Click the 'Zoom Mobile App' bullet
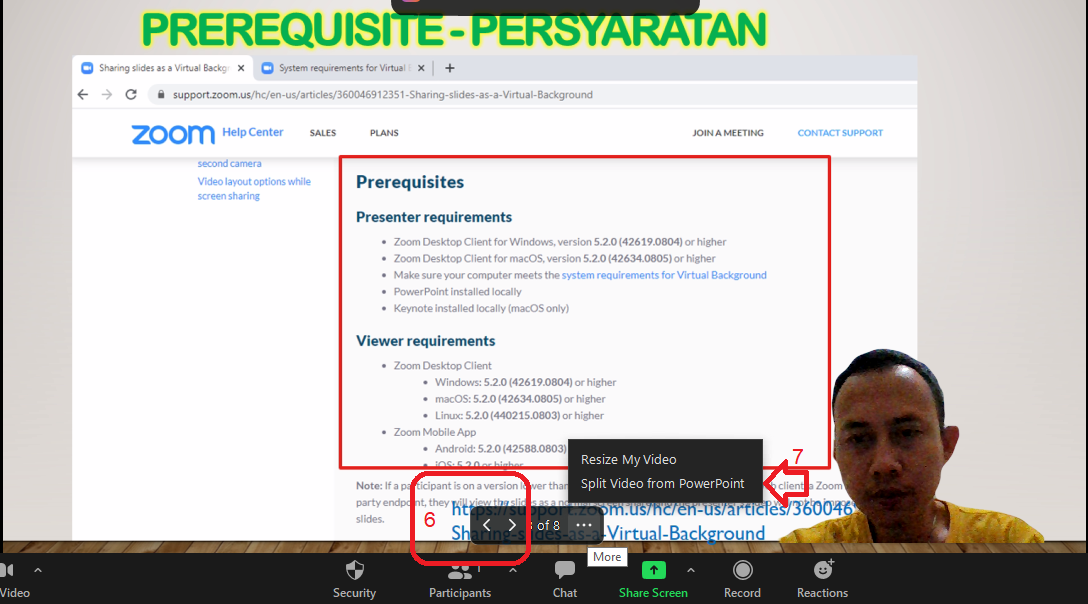Screen dimensions: 1088x604 point(434,432)
